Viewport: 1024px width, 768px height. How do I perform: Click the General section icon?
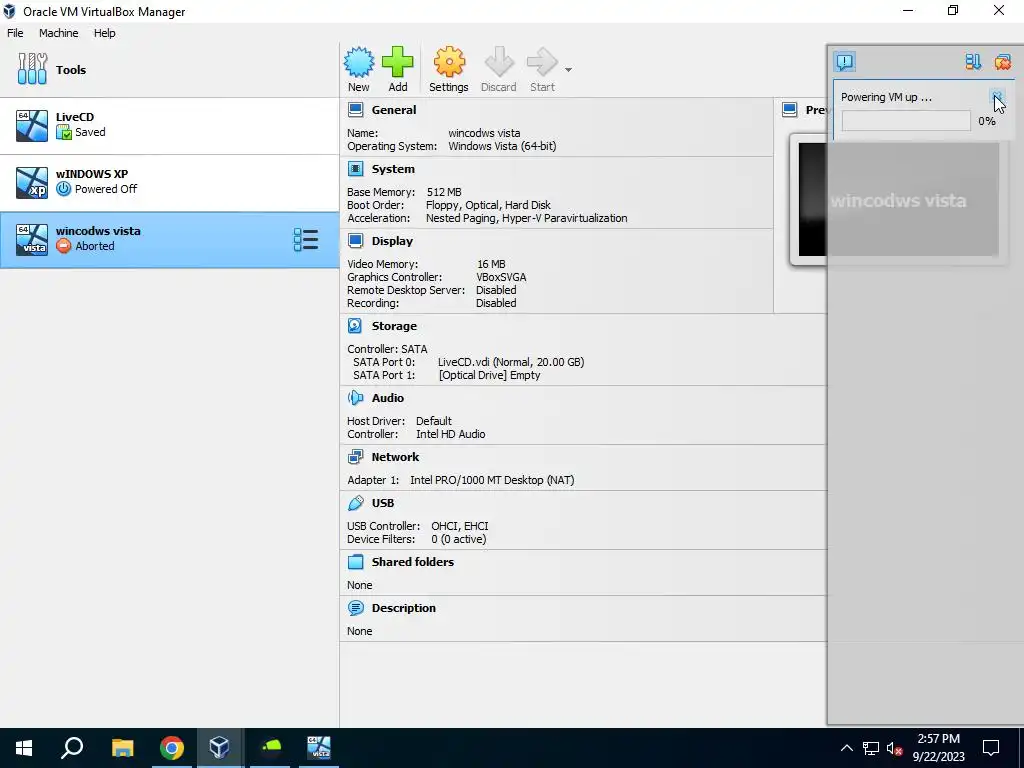(x=355, y=110)
